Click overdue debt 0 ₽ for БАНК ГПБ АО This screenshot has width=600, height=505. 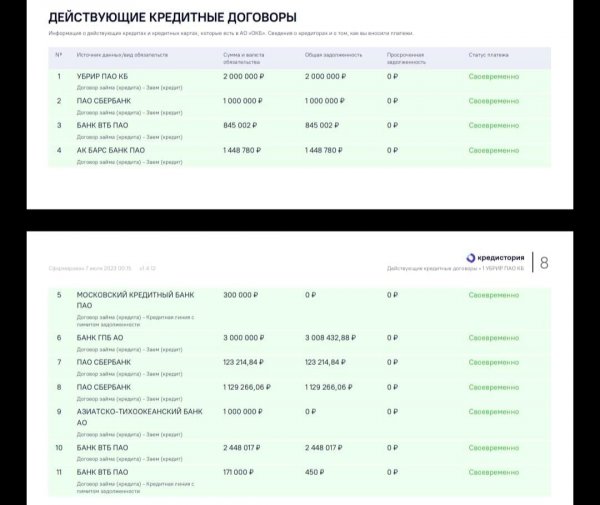coord(392,338)
